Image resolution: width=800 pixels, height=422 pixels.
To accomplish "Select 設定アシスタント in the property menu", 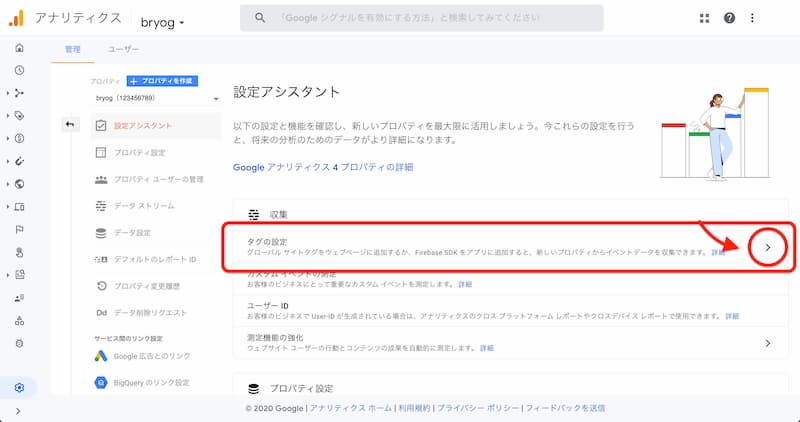I will coord(156,126).
